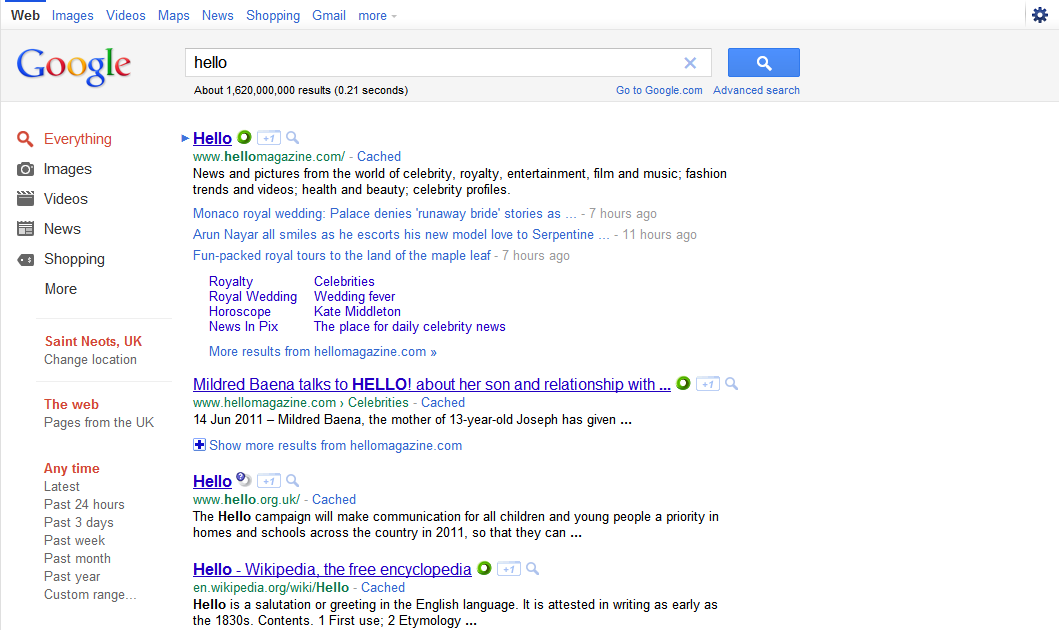Open the Kate Middleton sitelink
This screenshot has width=1060, height=630.
pyautogui.click(x=357, y=312)
